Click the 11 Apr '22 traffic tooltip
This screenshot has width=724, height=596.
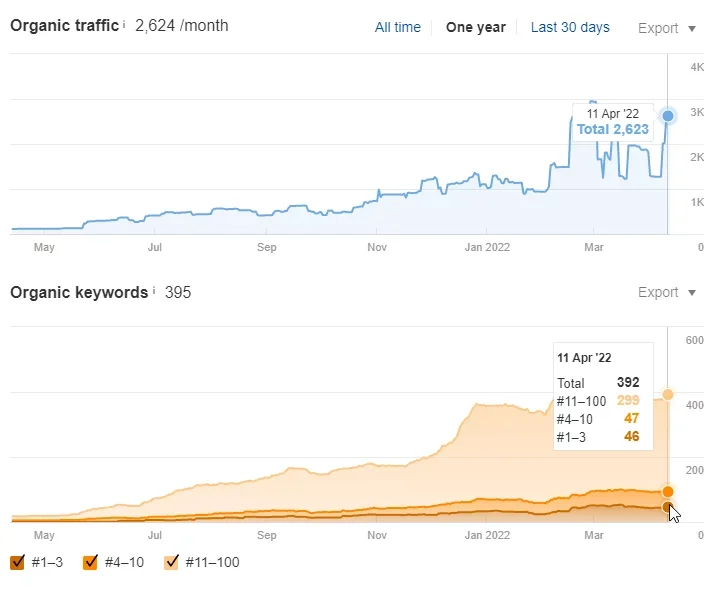613,122
